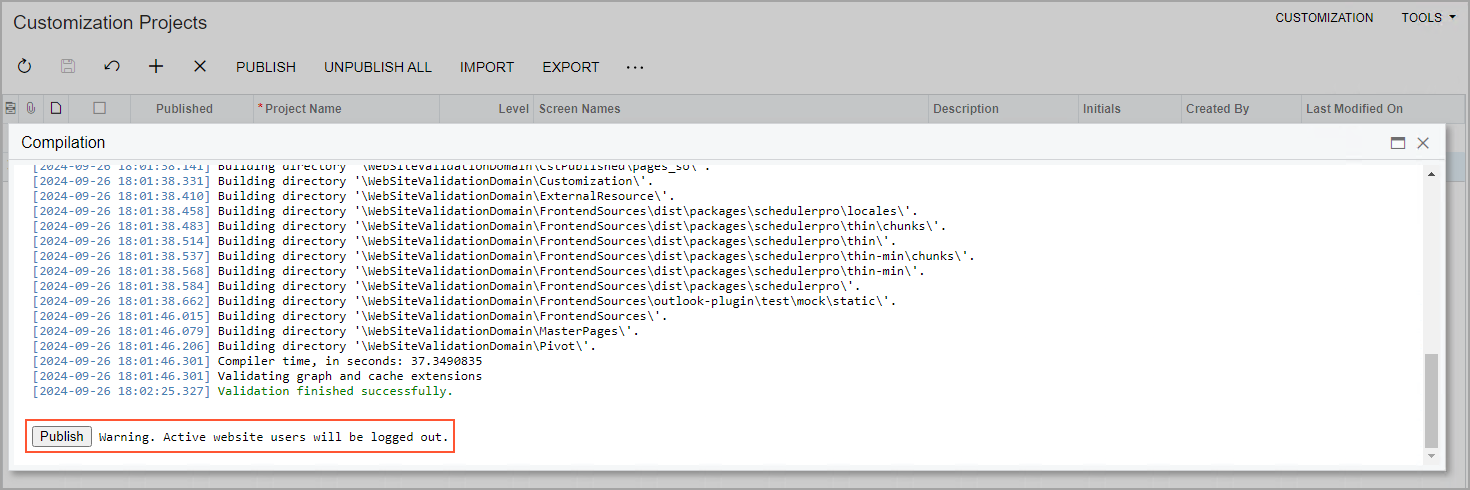The height and width of the screenshot is (490, 1470).
Task: Click the attachments paperclip column icon
Action: coord(32,108)
